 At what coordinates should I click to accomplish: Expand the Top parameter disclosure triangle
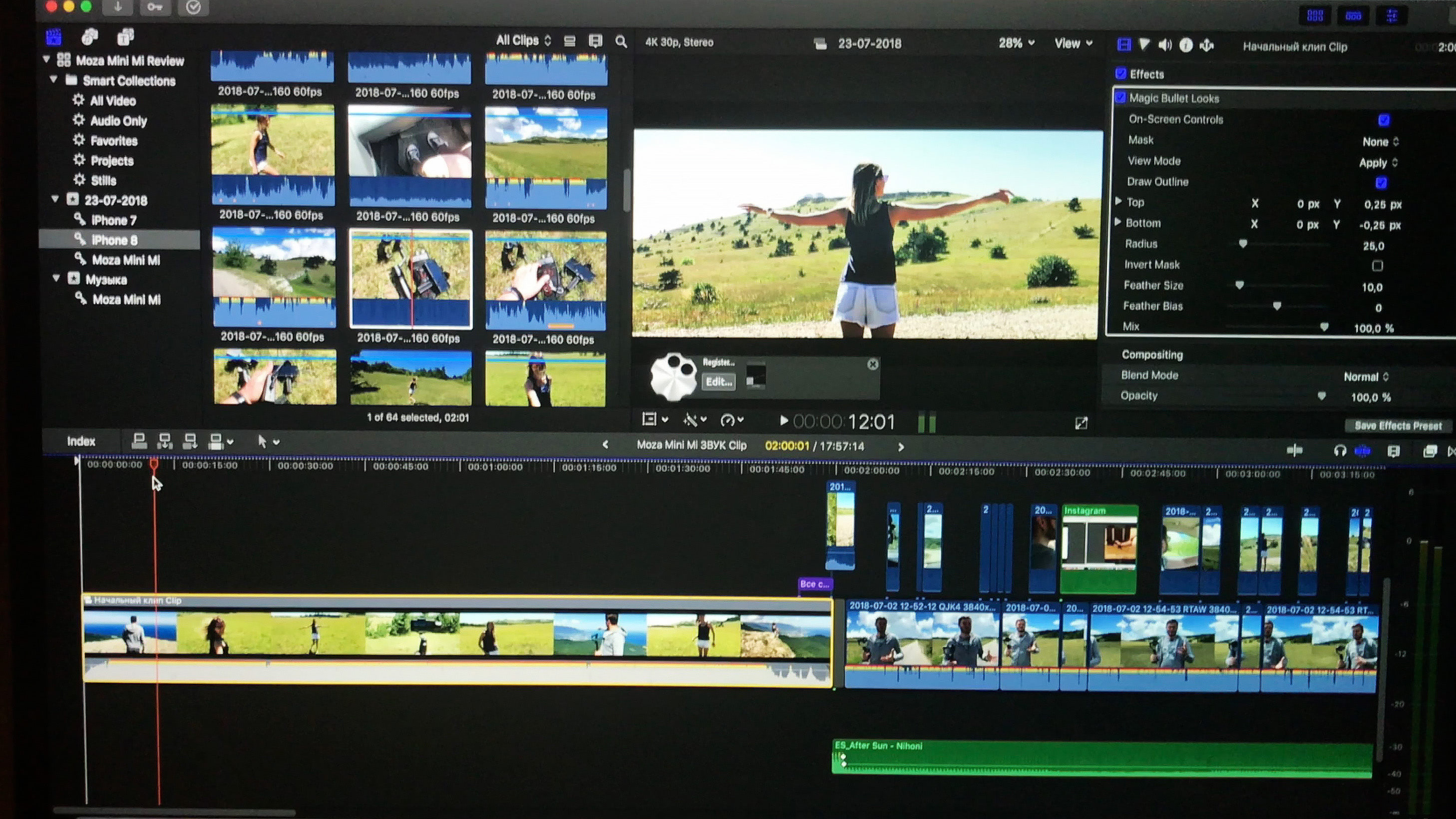coord(1118,201)
